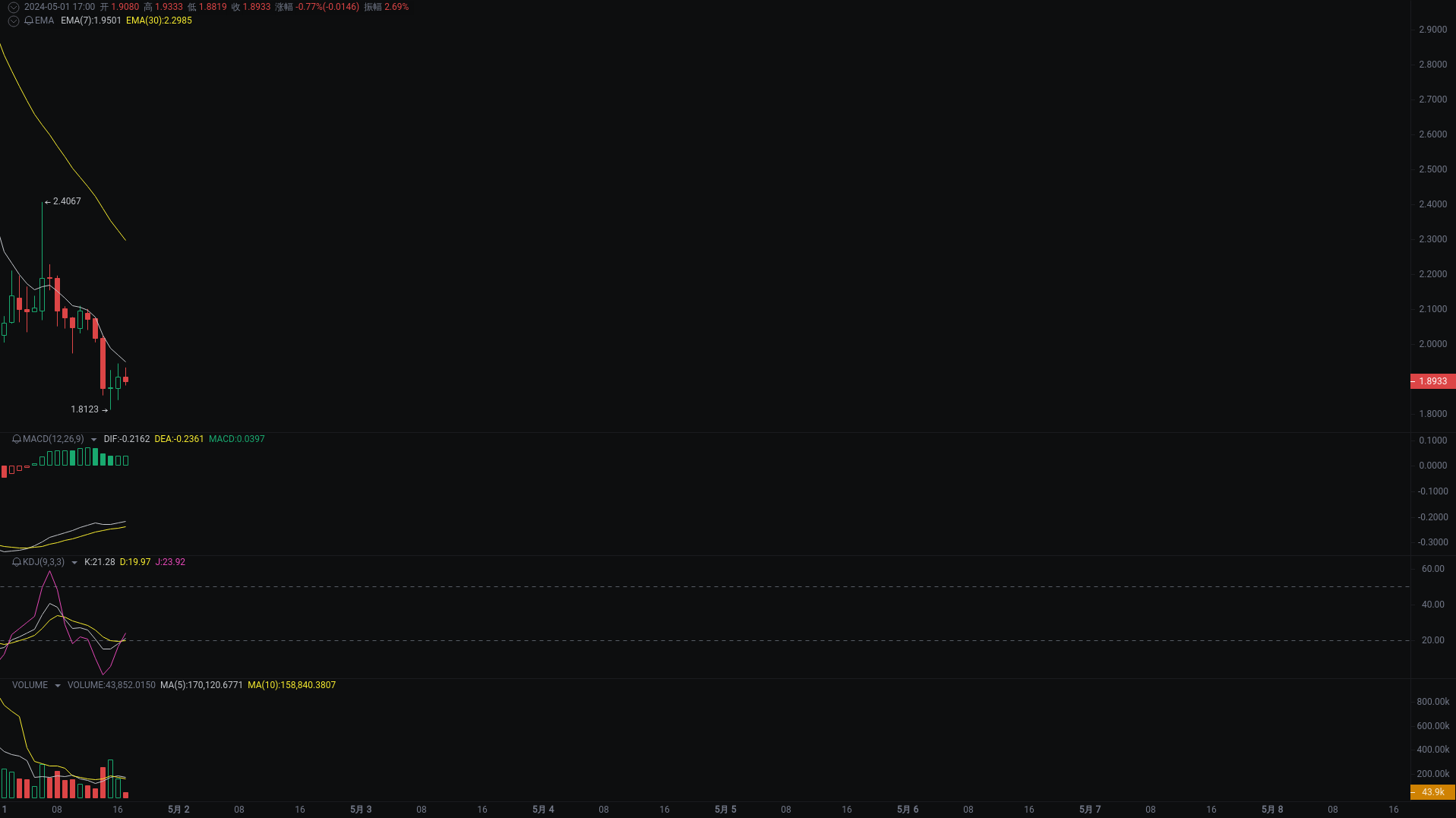Click the DIF:-0.2162 value label
The height and width of the screenshot is (818, 1456).
pos(127,439)
